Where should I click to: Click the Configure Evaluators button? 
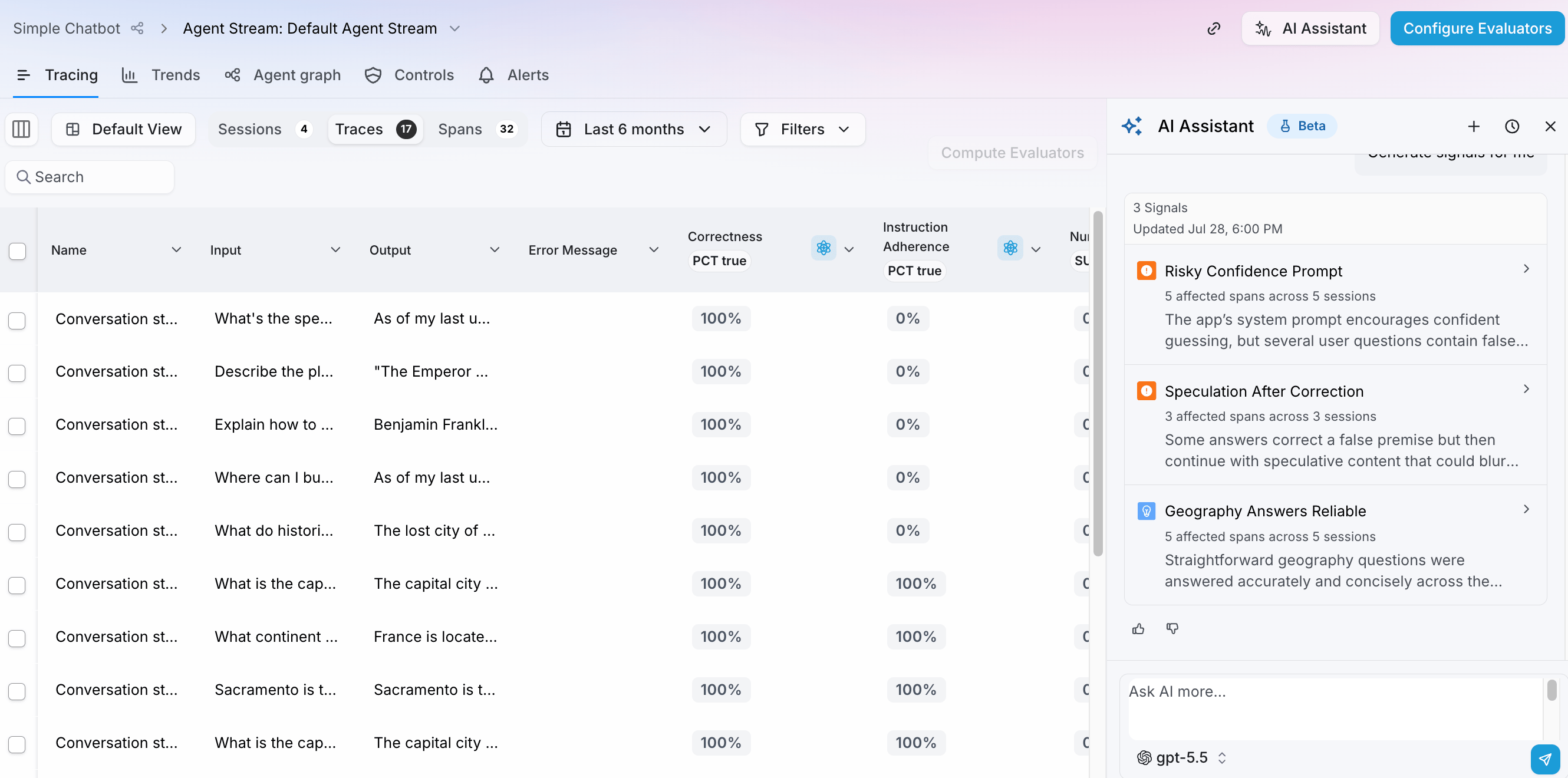(1477, 29)
